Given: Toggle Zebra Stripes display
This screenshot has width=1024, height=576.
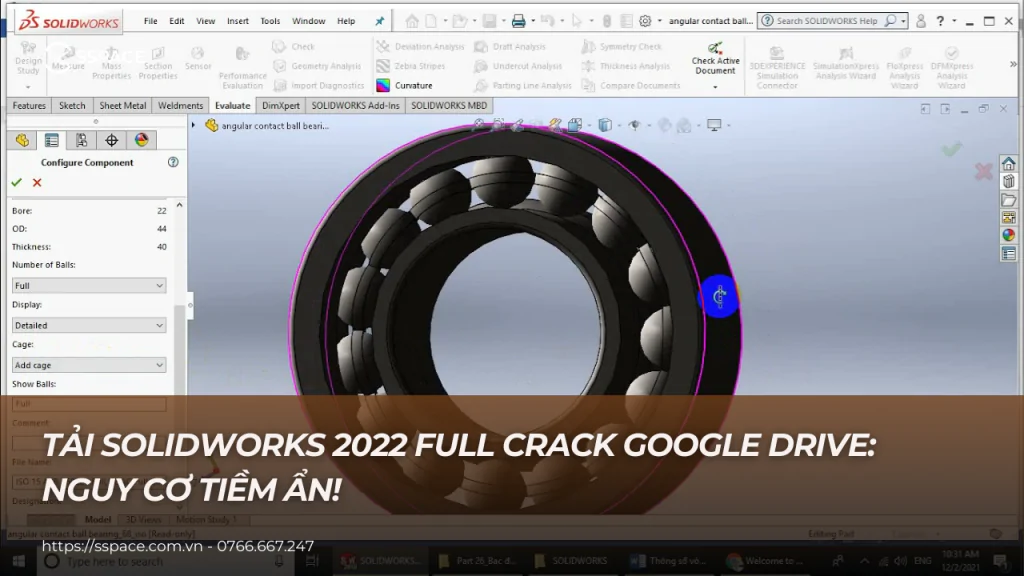Looking at the screenshot, I should tap(411, 66).
